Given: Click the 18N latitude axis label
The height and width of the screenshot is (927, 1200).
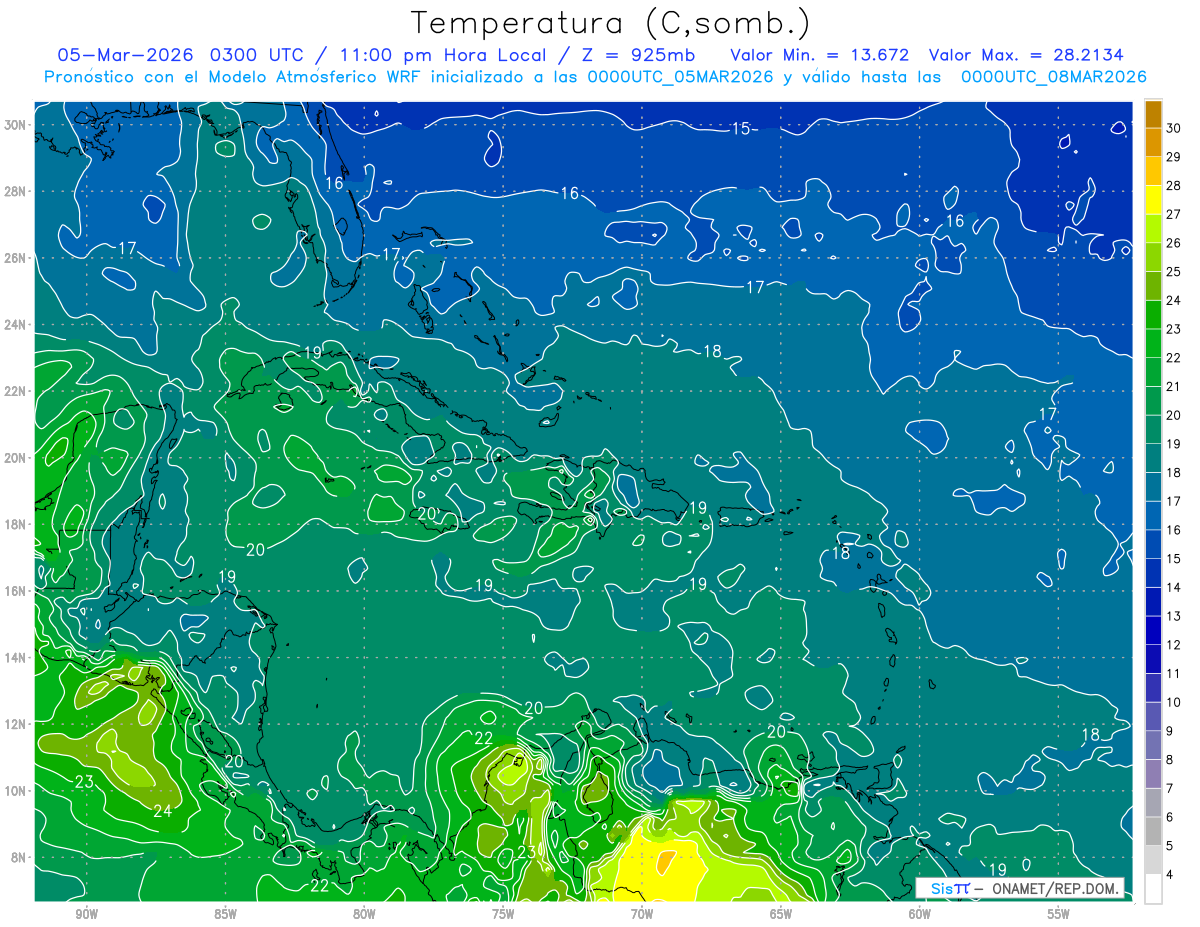Looking at the screenshot, I should 16,524.
